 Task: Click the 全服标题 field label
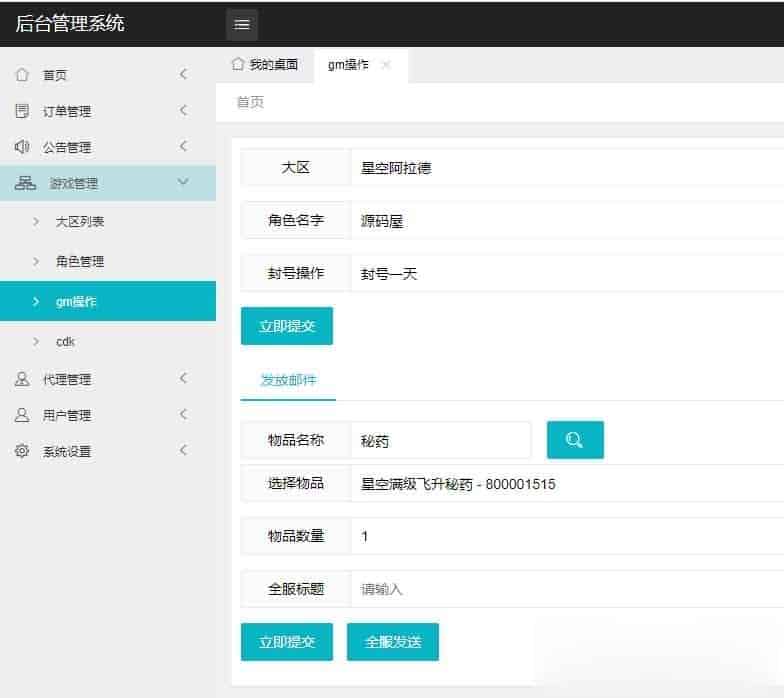pyautogui.click(x=296, y=589)
